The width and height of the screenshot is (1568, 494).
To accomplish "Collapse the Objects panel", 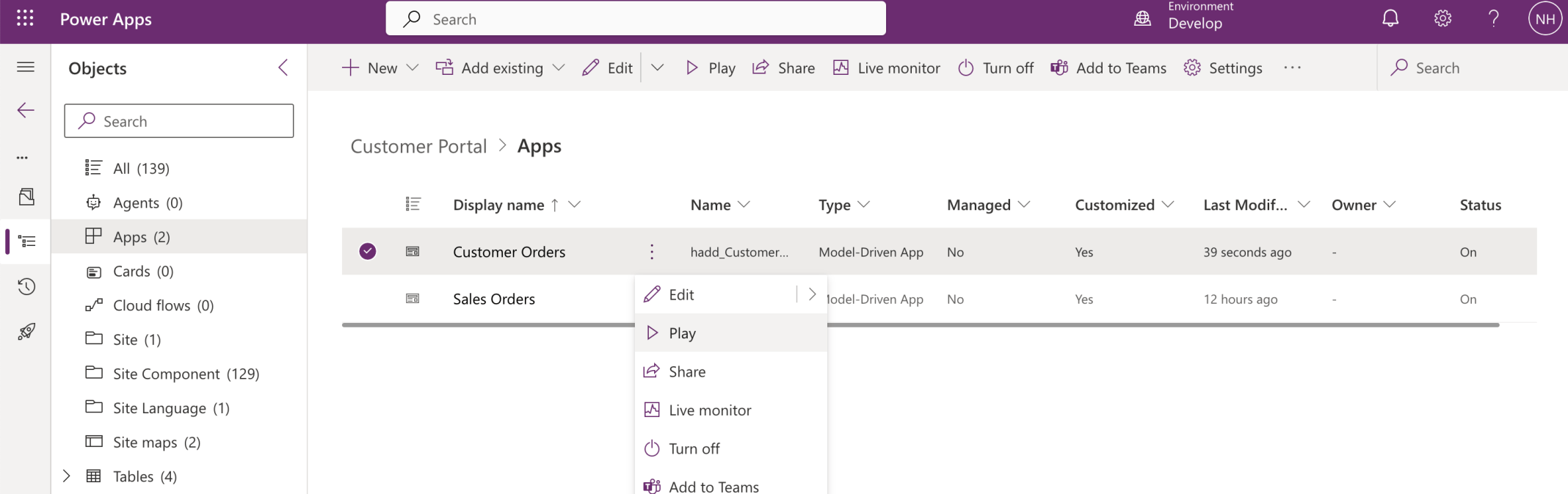I will click(x=283, y=68).
